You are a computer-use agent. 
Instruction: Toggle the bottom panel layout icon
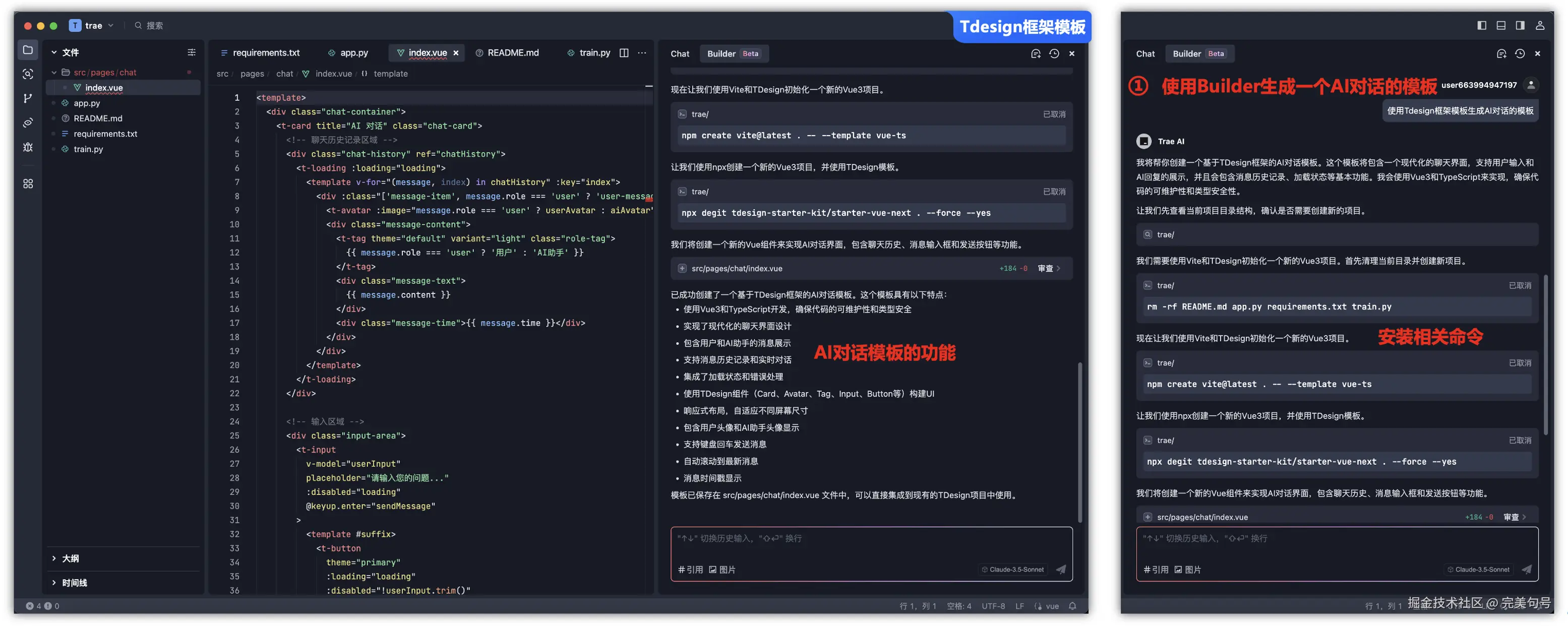[x=1501, y=25]
